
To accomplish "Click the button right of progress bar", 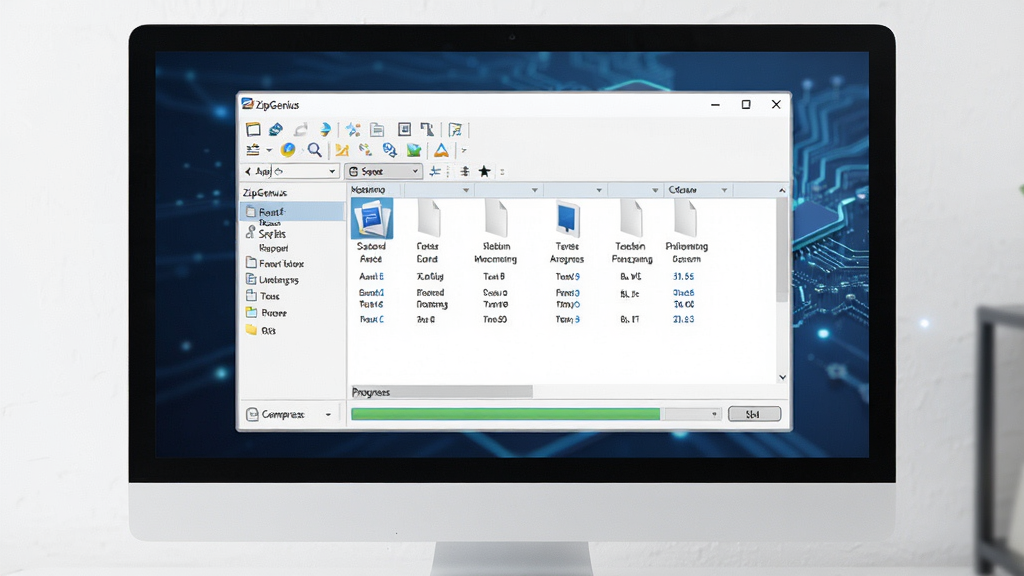I will coord(754,414).
